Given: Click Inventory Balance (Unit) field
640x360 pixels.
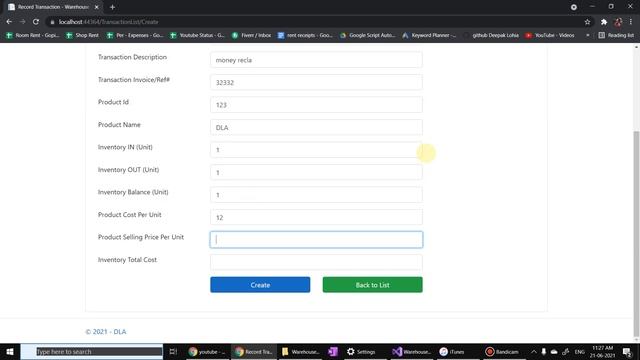Looking at the screenshot, I should click(x=316, y=195).
